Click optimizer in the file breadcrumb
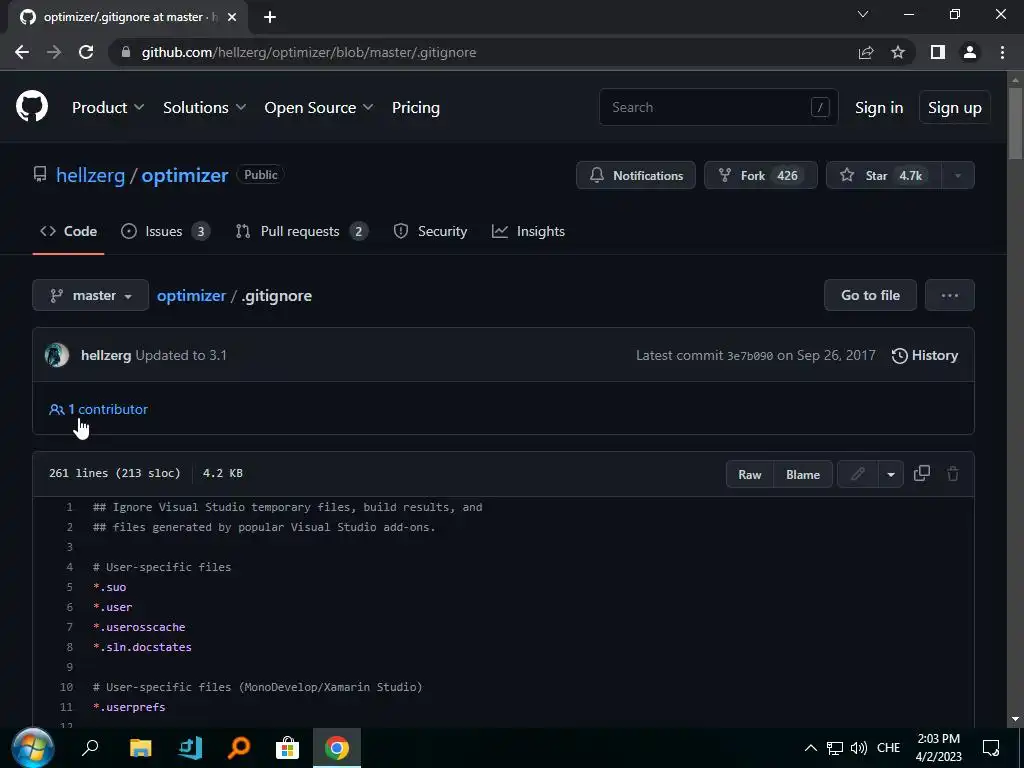The image size is (1024, 768). pyautogui.click(x=191, y=295)
